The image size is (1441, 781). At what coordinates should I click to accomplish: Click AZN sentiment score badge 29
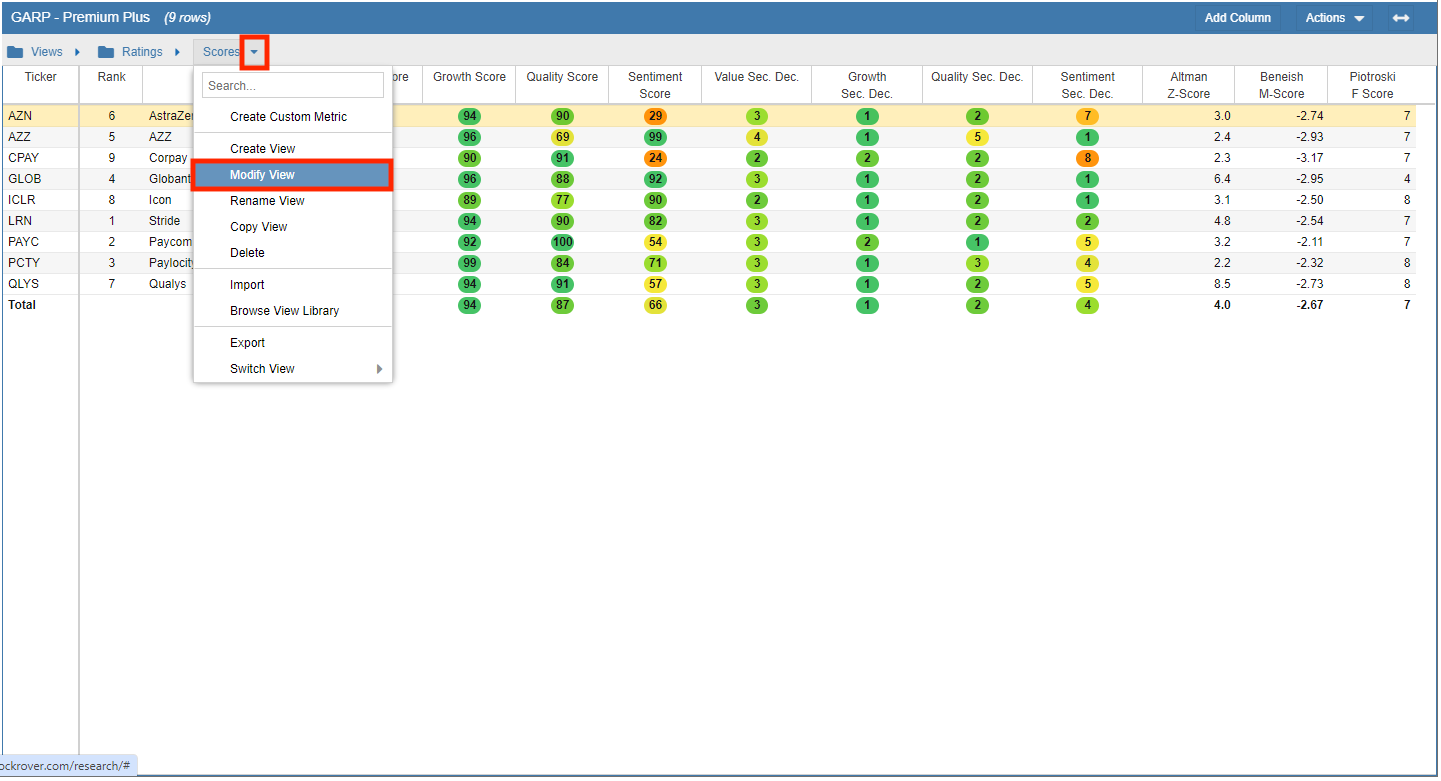pyautogui.click(x=655, y=116)
